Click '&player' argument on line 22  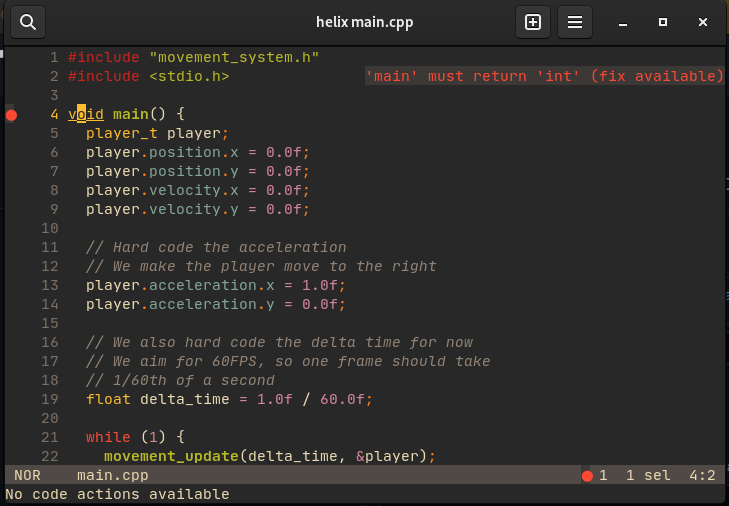click(387, 456)
